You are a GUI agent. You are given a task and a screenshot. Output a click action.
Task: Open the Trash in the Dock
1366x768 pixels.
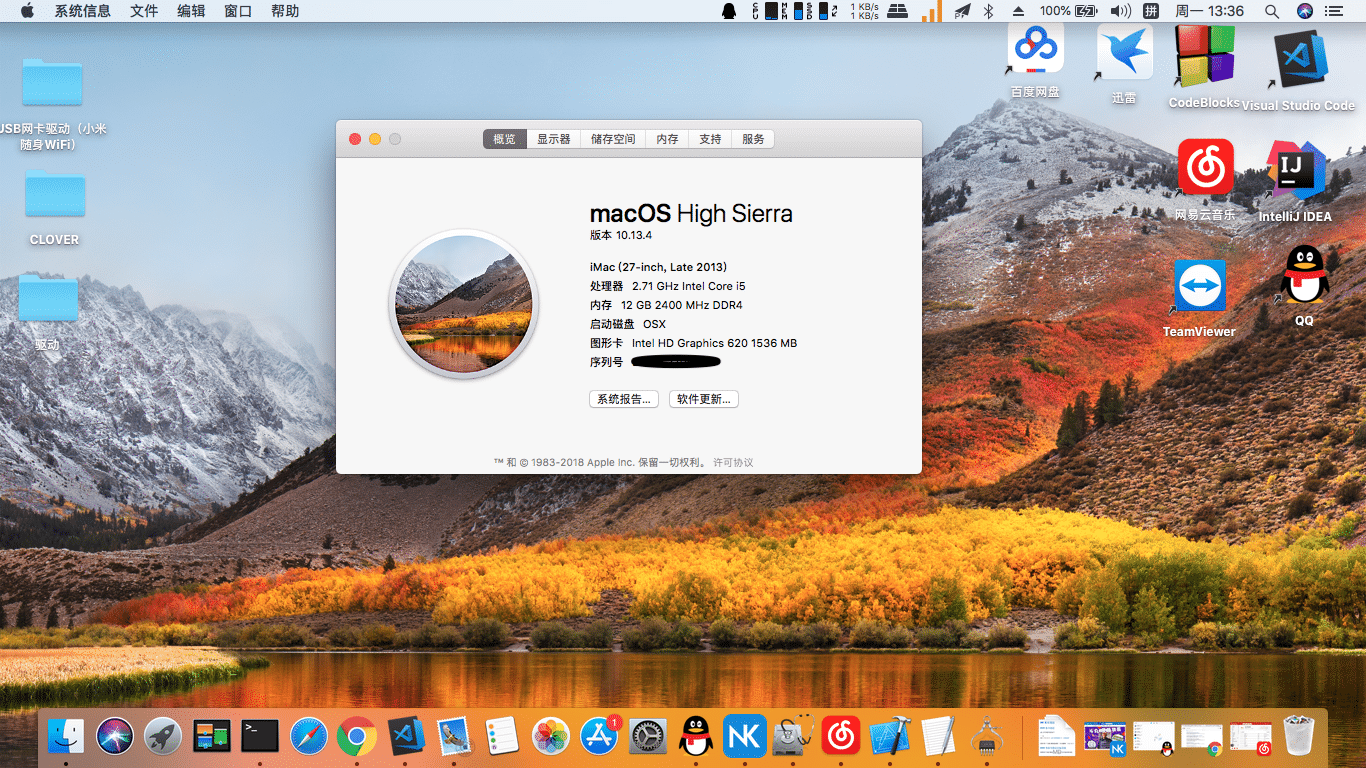(1300, 736)
